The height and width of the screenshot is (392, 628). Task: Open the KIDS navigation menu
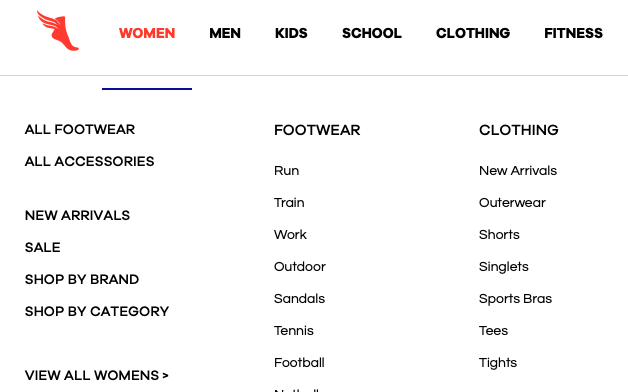[291, 33]
